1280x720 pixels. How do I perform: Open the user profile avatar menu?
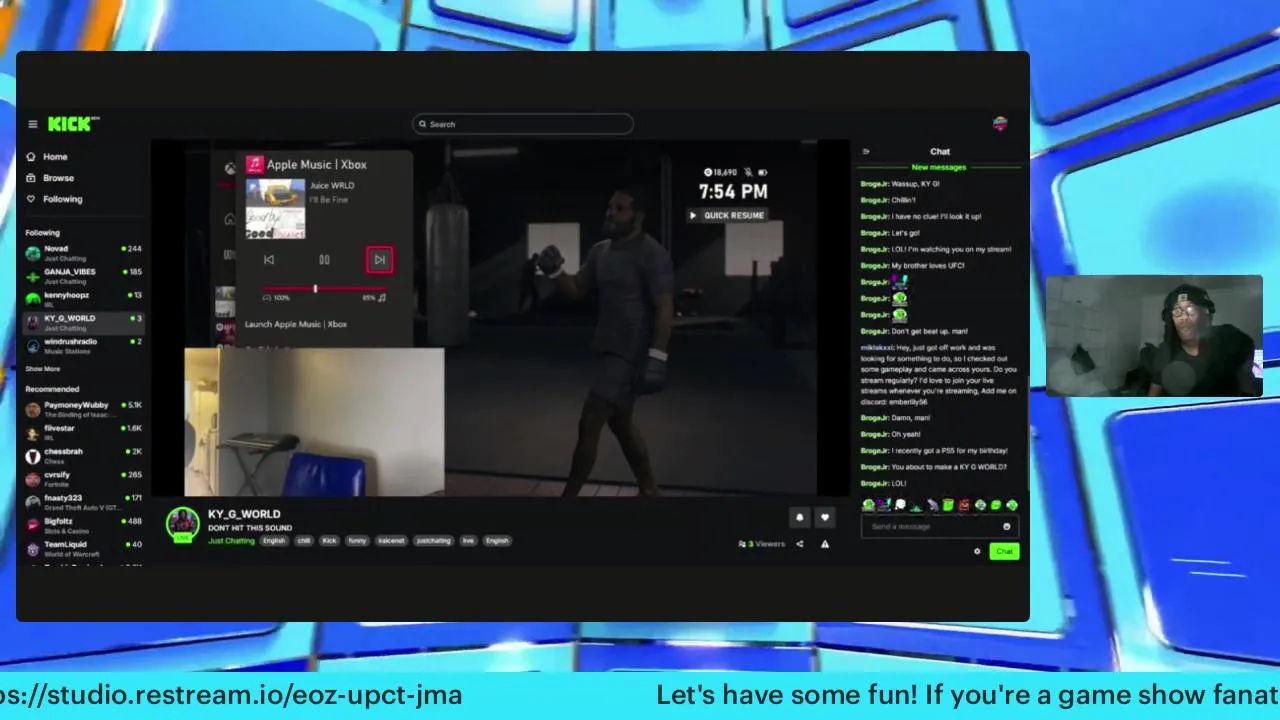point(999,124)
